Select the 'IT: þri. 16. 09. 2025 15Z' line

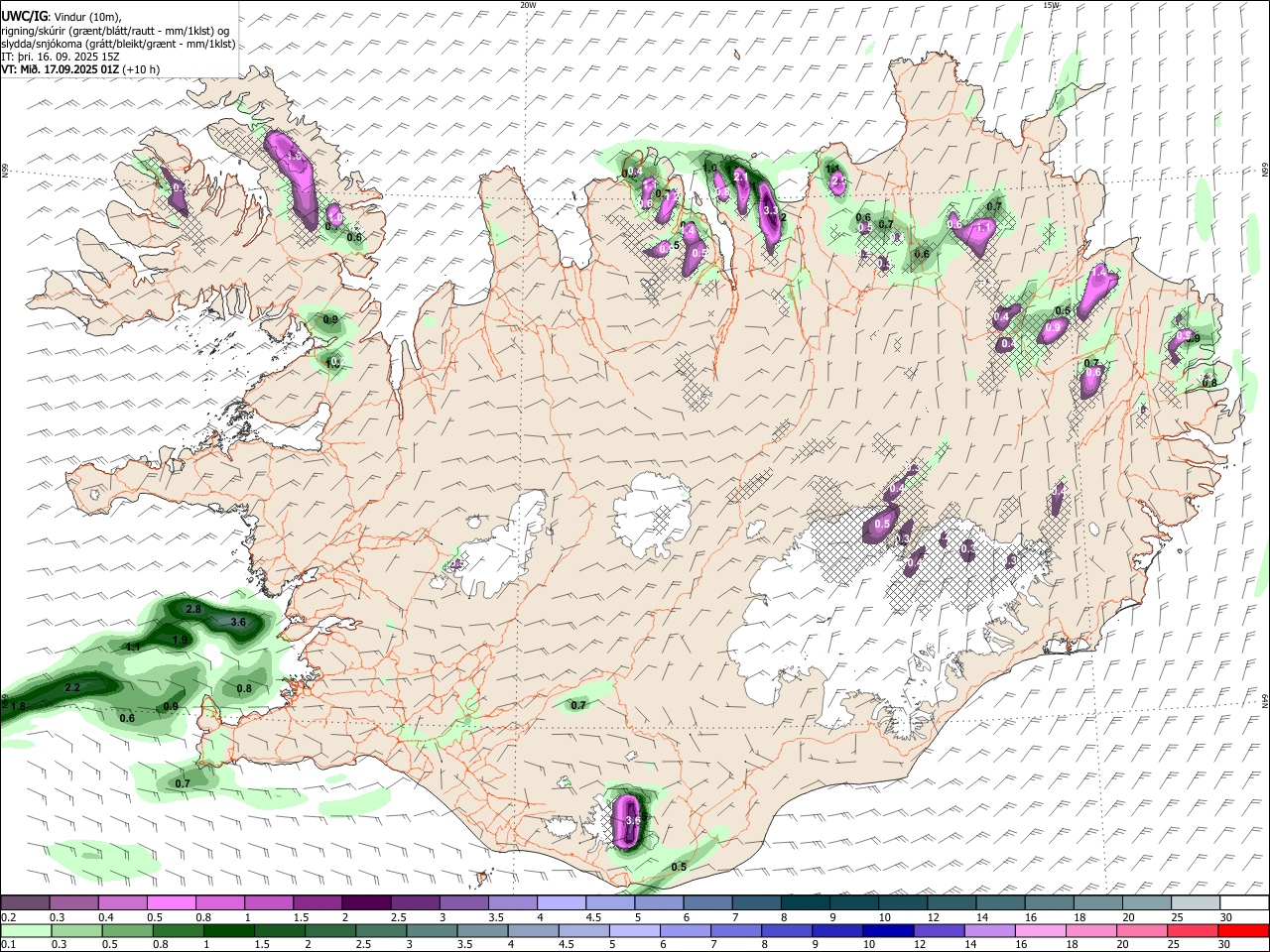pyautogui.click(x=61, y=57)
